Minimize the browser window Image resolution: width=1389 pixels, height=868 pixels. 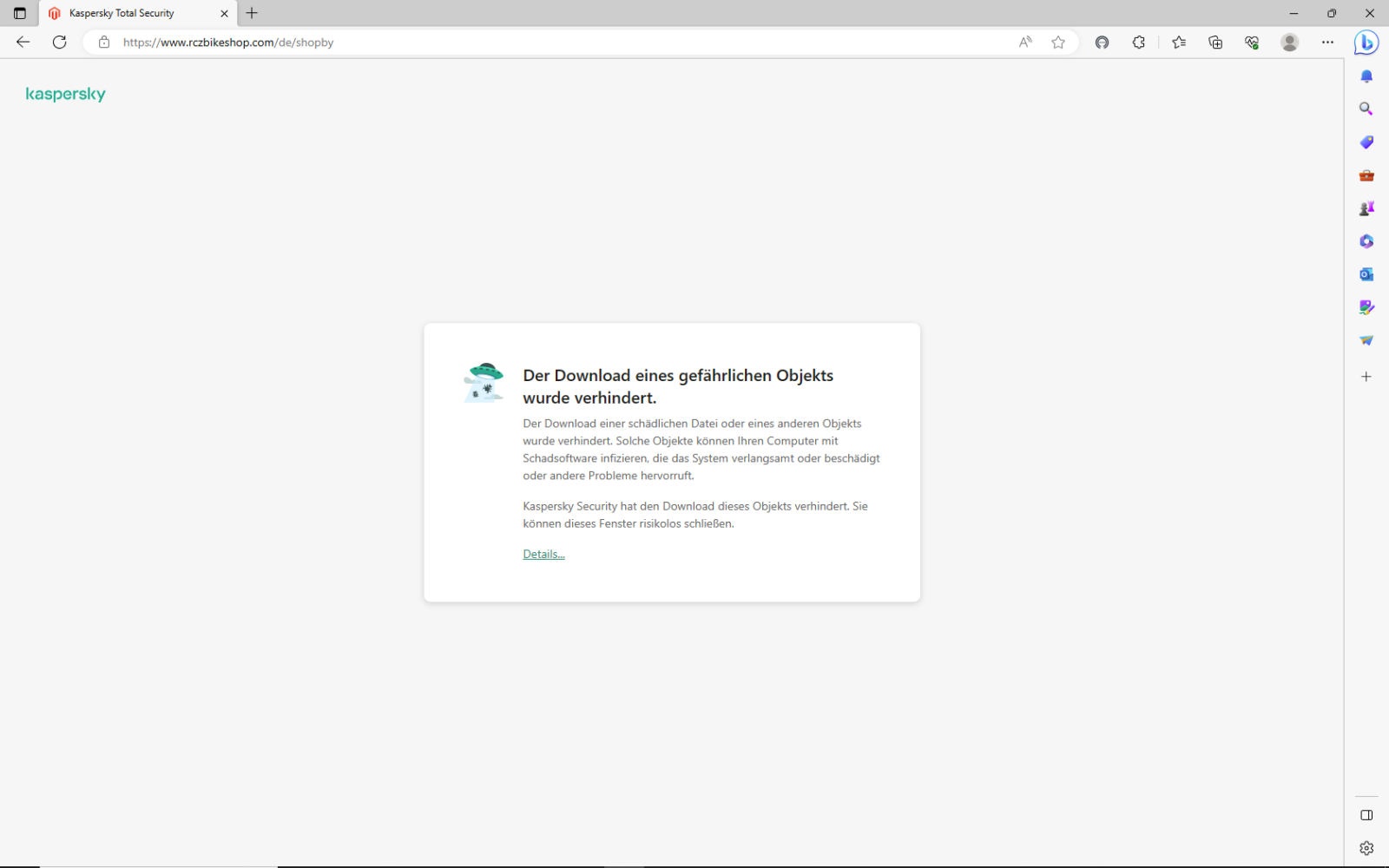tap(1294, 13)
